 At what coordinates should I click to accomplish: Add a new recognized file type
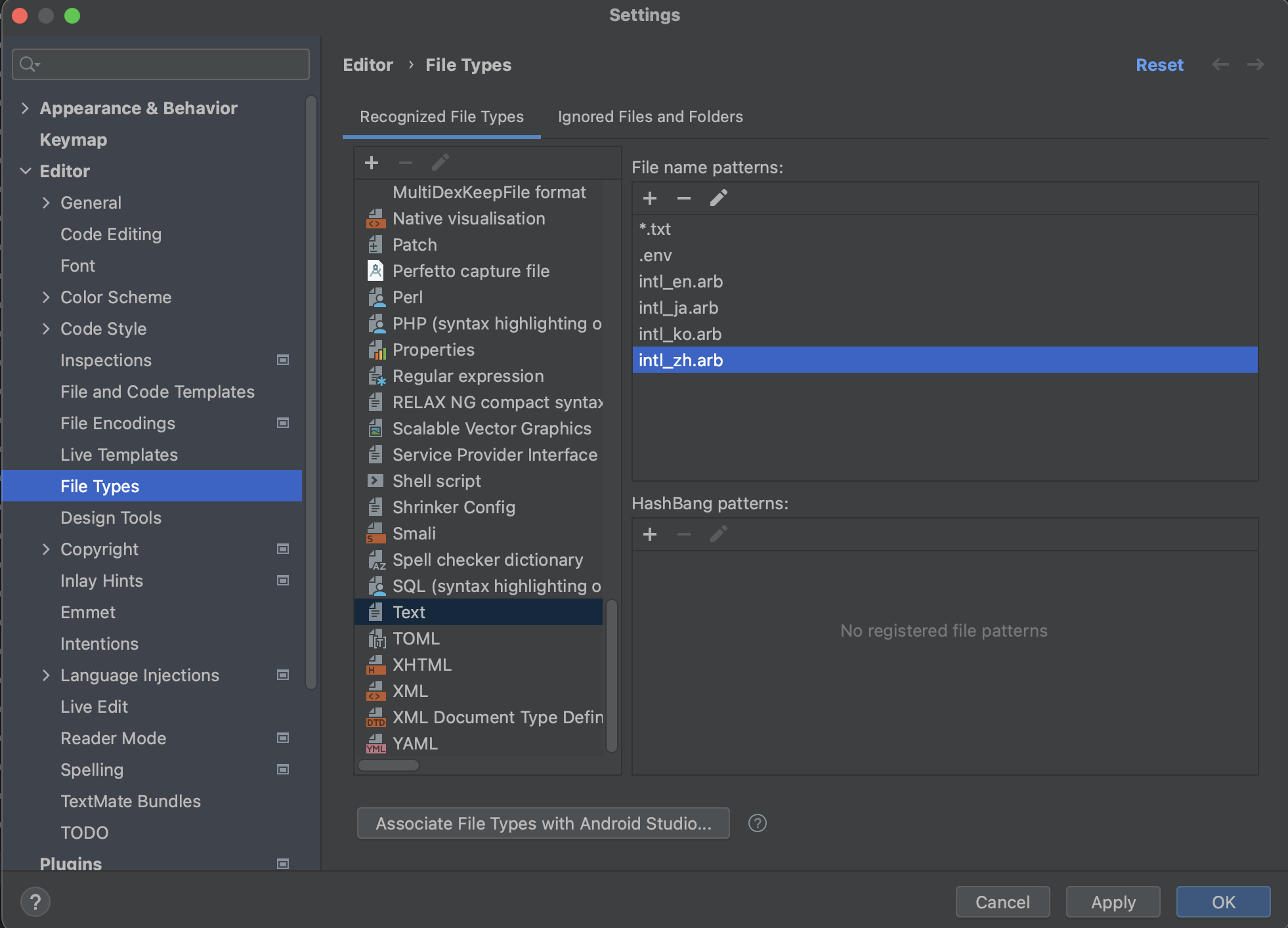[372, 163]
